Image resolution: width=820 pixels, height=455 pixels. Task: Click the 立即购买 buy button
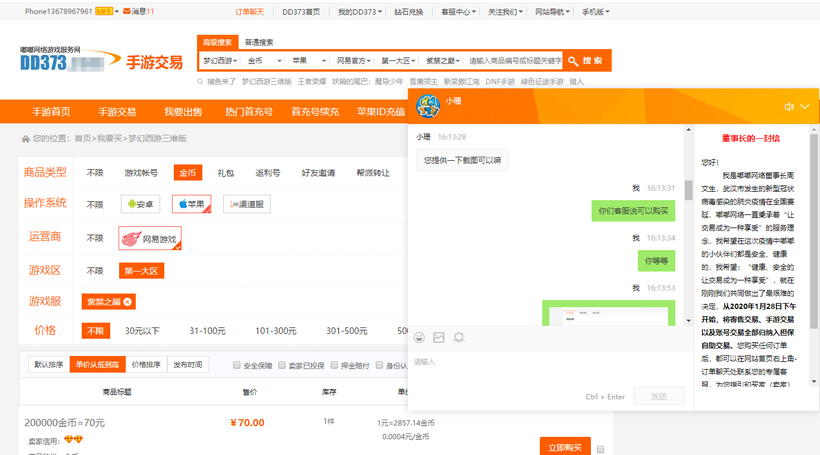[565, 447]
